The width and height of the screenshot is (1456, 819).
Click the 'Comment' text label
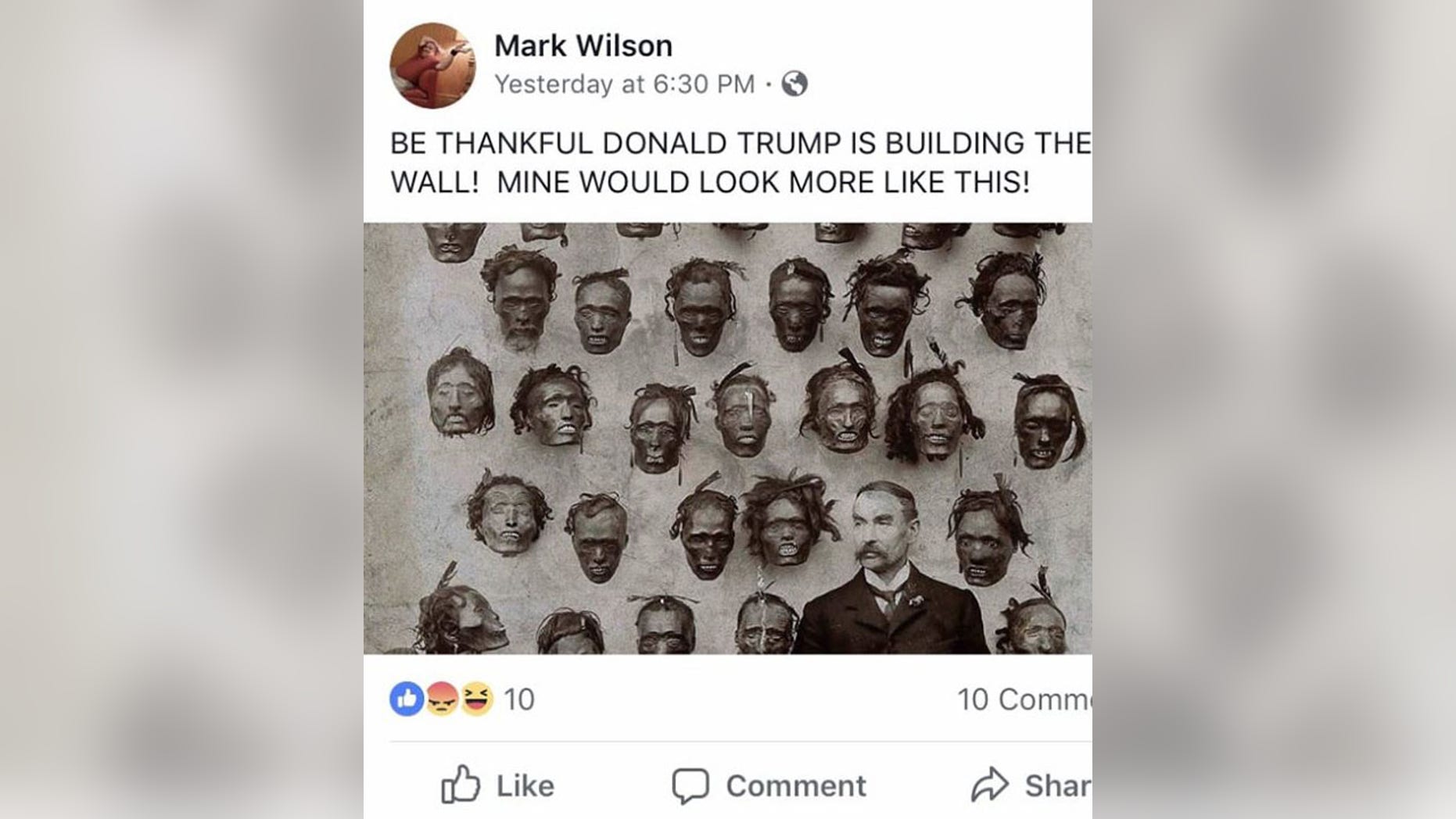coord(796,786)
